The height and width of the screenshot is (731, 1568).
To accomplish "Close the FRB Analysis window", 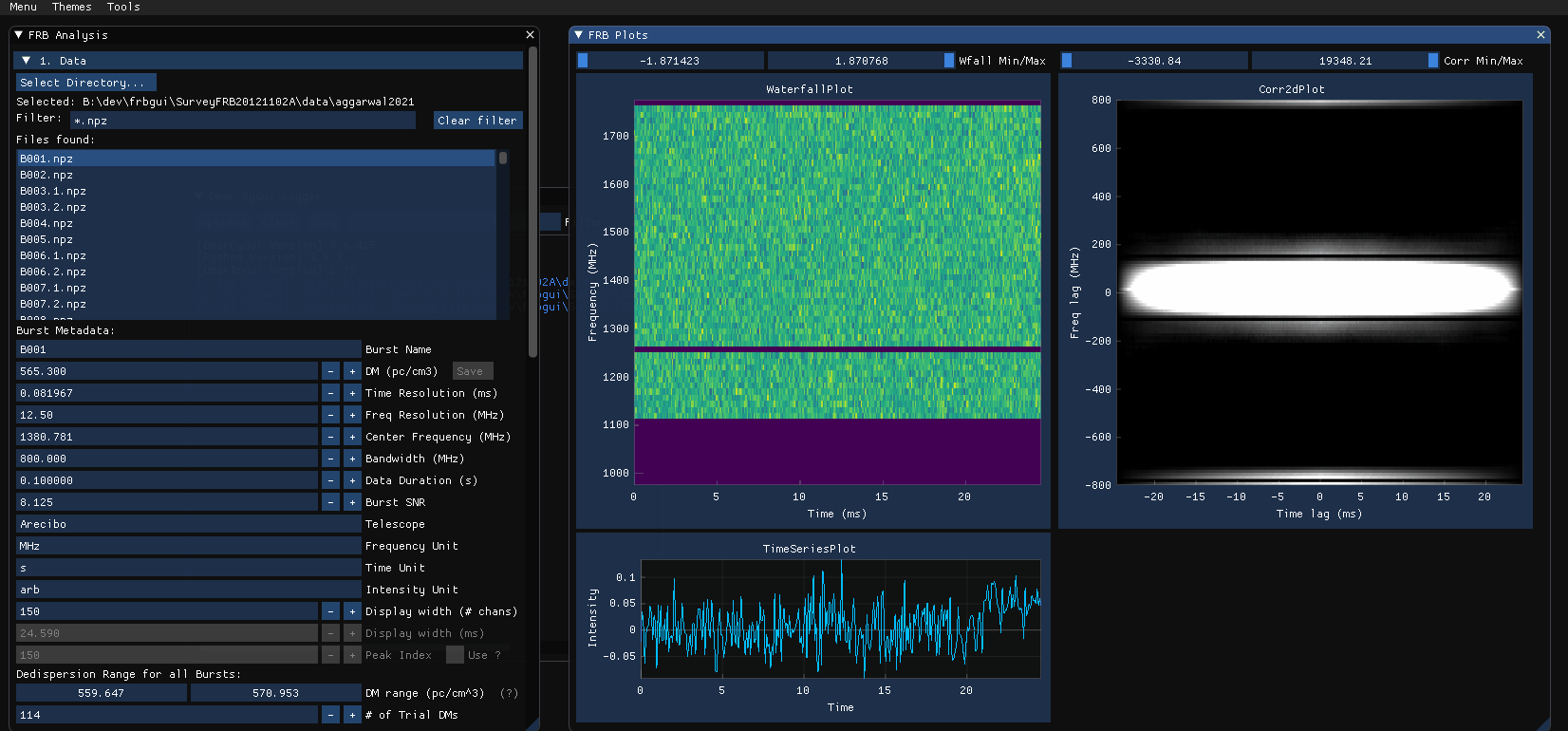I will (x=530, y=35).
